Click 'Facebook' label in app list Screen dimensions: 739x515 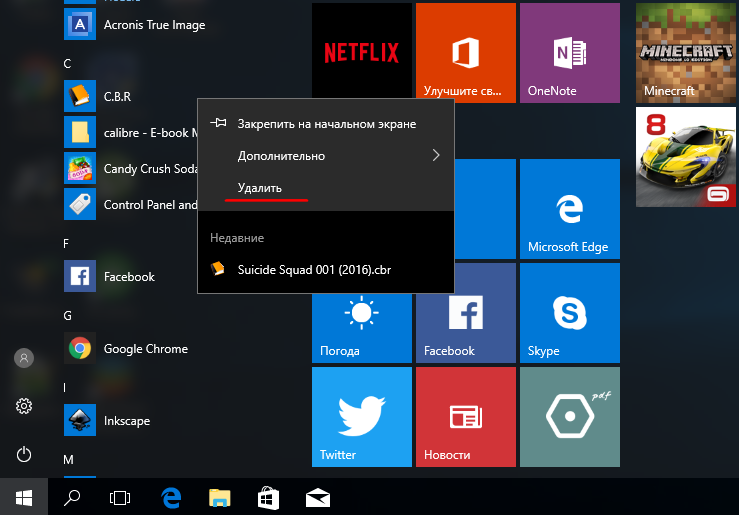pos(129,277)
